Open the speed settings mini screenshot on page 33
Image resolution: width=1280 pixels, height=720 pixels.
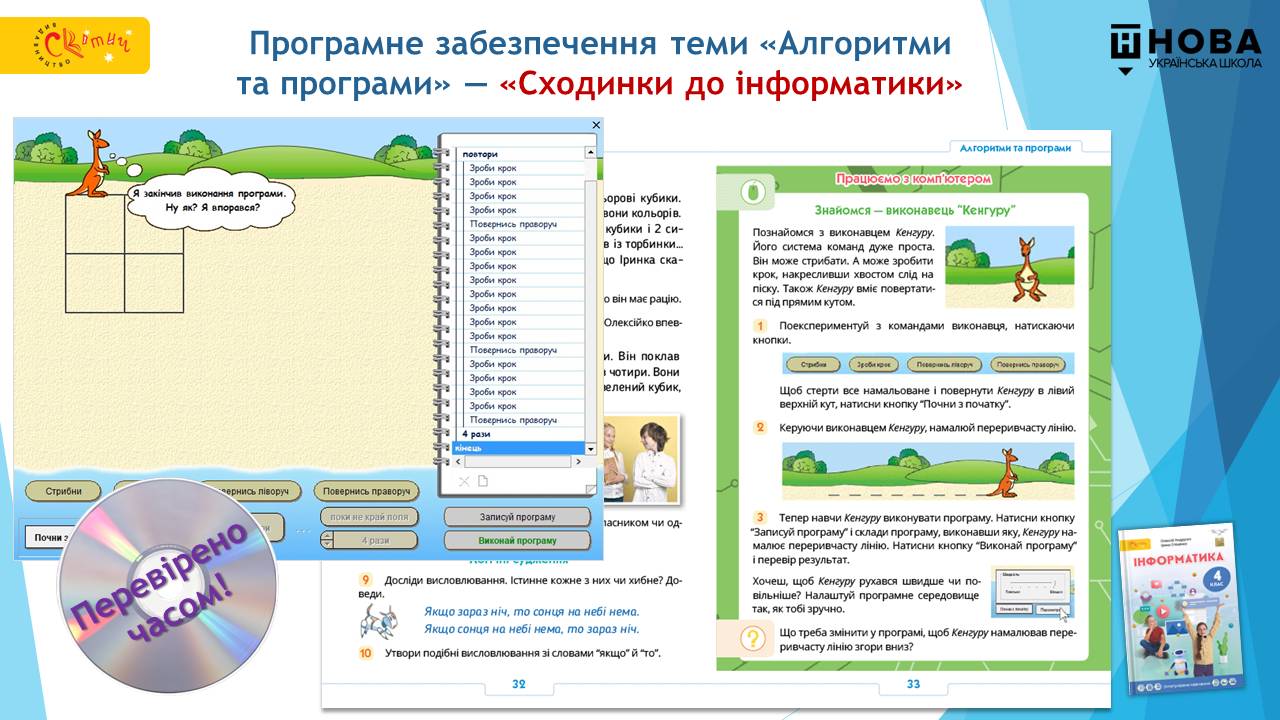(x=1031, y=594)
